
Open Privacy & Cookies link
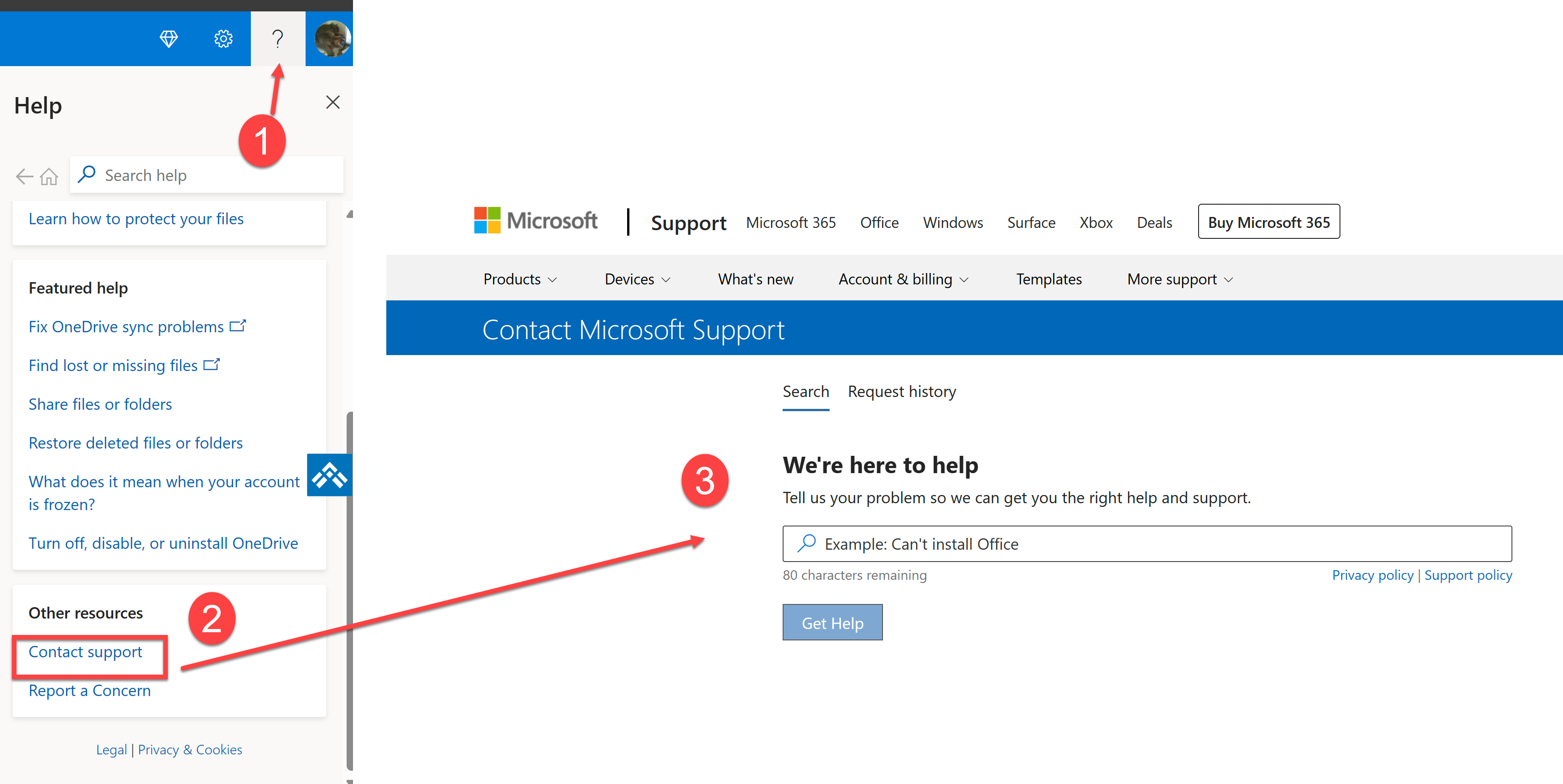tap(190, 750)
